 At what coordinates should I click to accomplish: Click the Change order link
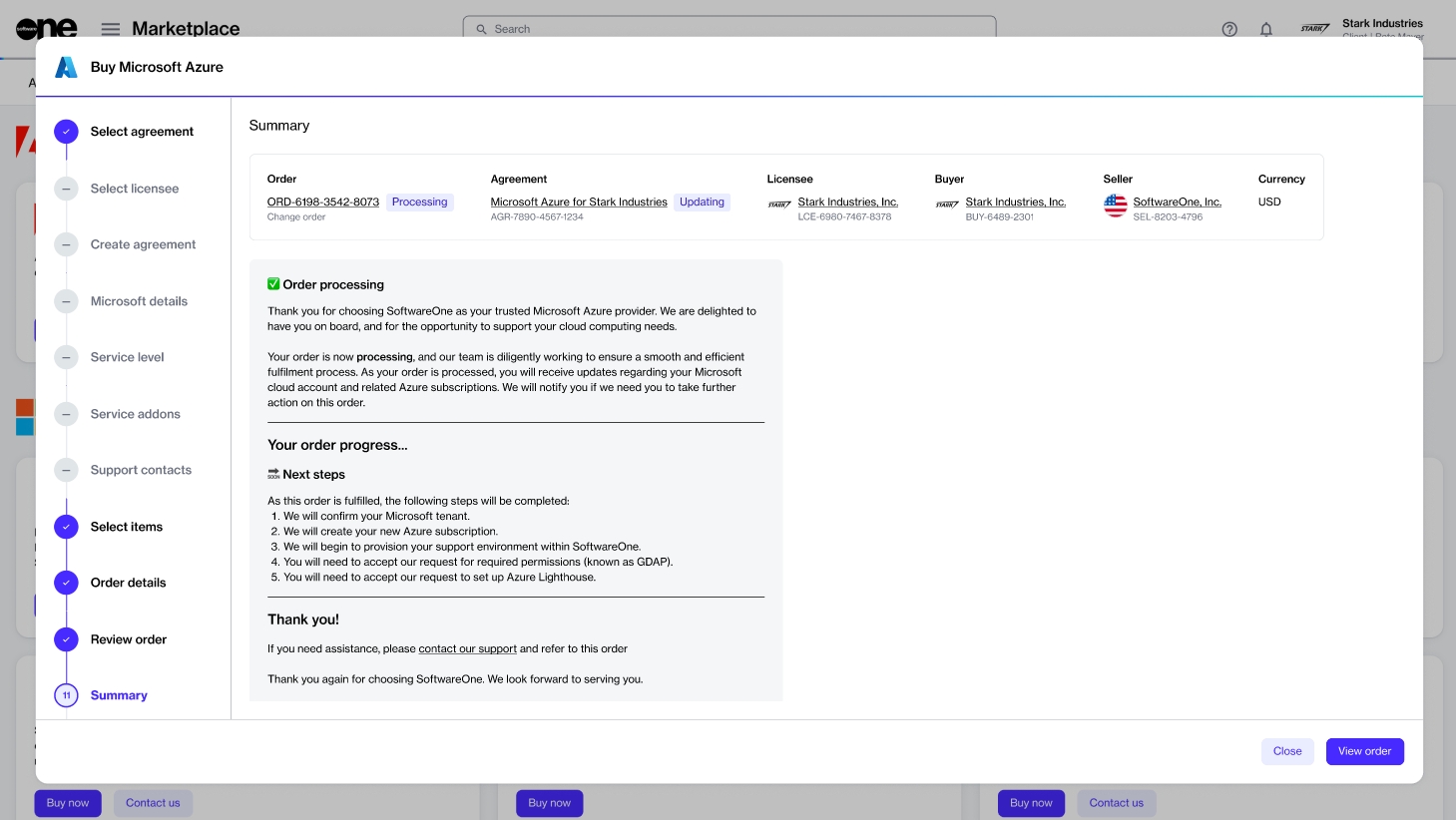(296, 217)
